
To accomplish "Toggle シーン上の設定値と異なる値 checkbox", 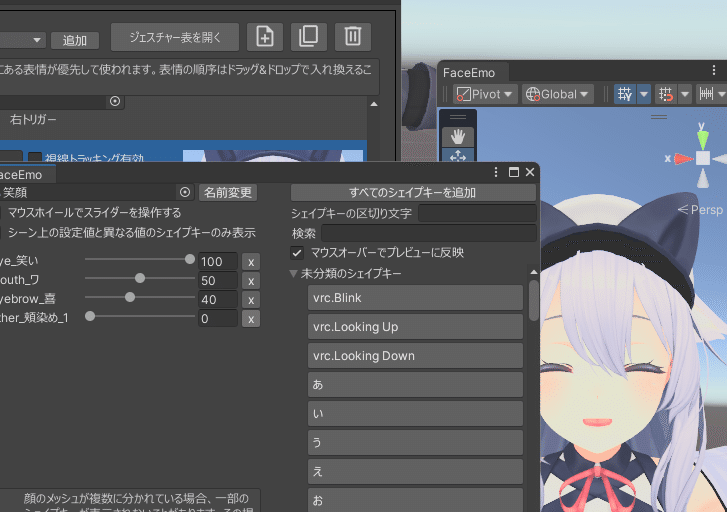I will tap(0, 232).
